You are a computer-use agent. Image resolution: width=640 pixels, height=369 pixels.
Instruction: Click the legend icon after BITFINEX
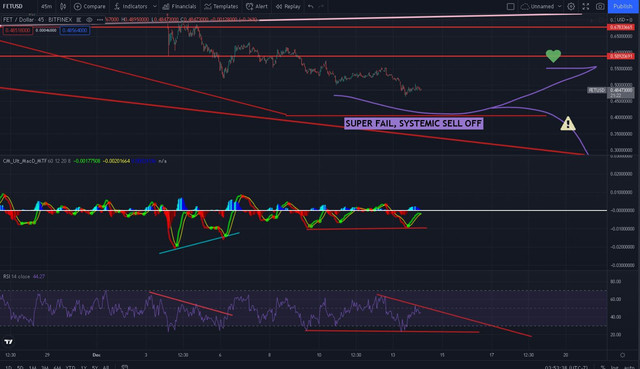coord(79,20)
